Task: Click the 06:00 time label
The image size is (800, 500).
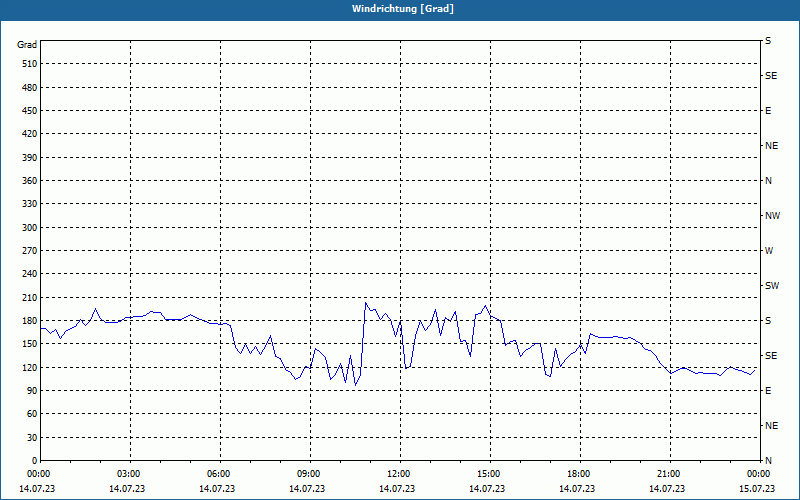Action: tap(220, 474)
